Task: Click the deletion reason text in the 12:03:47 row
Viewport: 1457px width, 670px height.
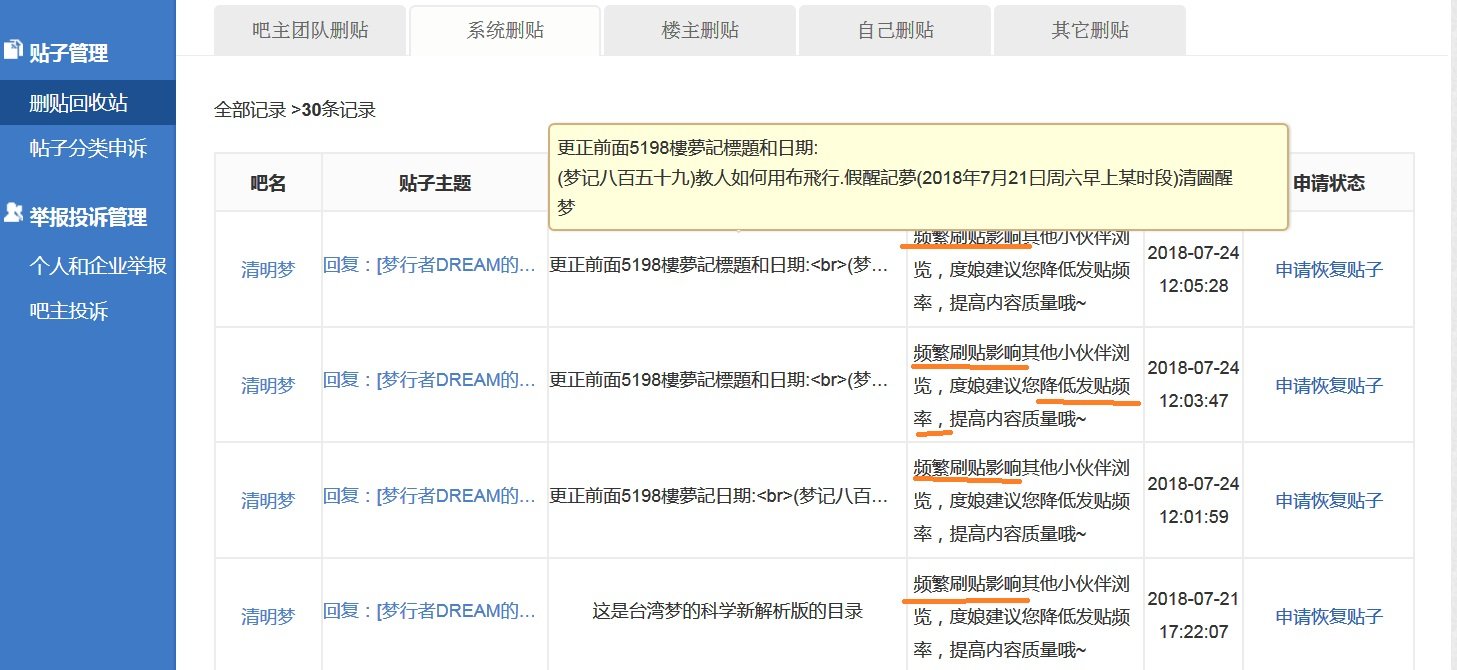Action: (1023, 386)
